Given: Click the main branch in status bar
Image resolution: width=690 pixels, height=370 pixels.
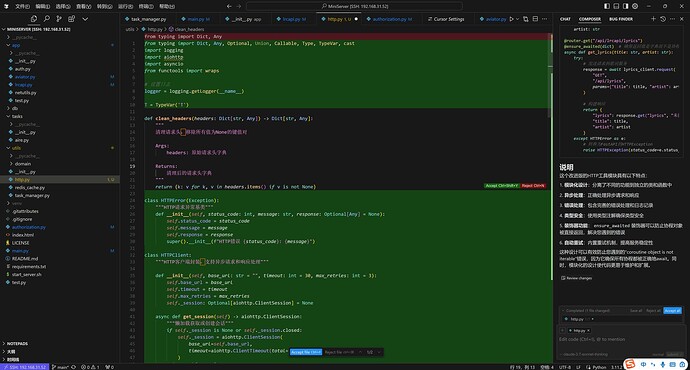Looking at the screenshot, I should 61,367.
